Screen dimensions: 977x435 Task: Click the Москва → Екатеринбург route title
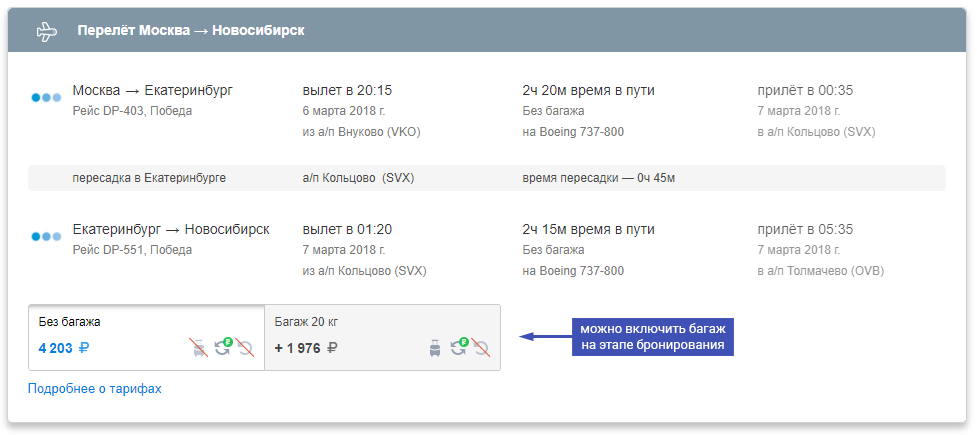point(153,90)
